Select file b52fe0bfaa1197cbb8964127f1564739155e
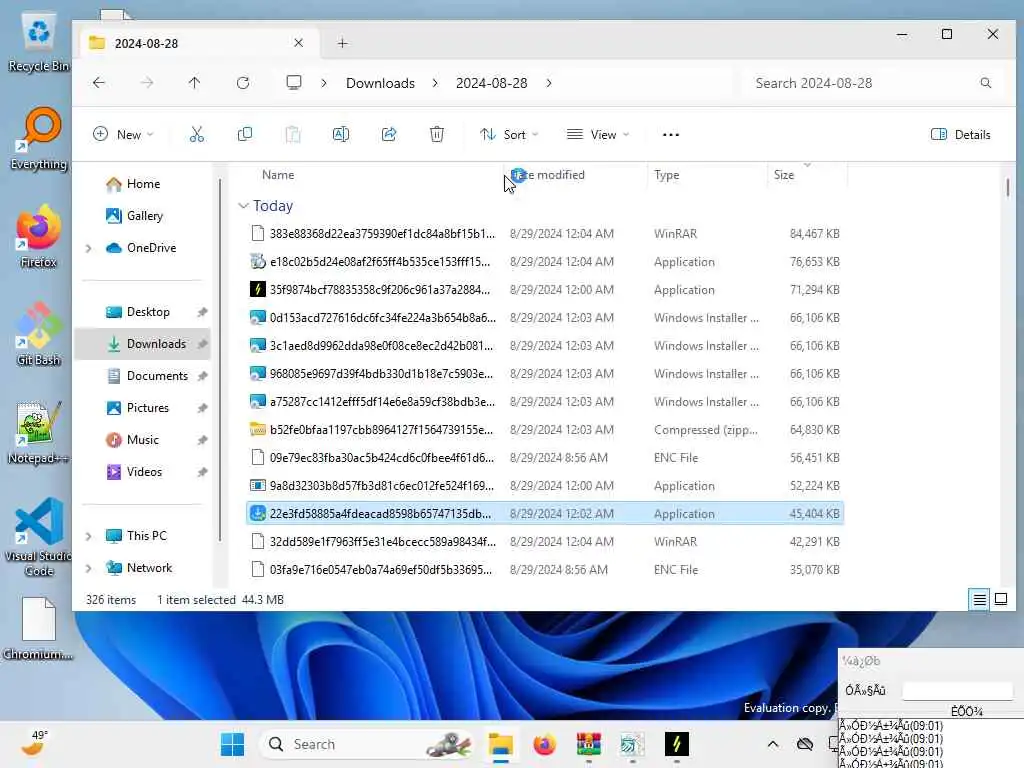Viewport: 1024px width, 768px height. tap(545, 430)
